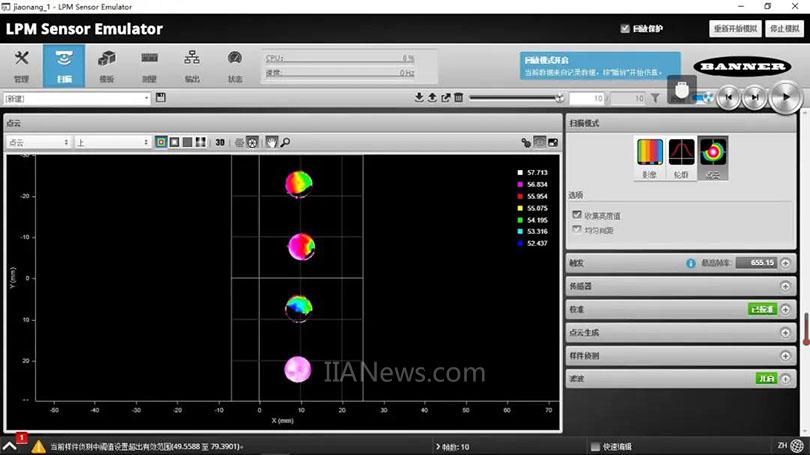This screenshot has width=810, height=455.
Task: Open the 管理 (Manage) tools tab
Action: click(x=21, y=65)
